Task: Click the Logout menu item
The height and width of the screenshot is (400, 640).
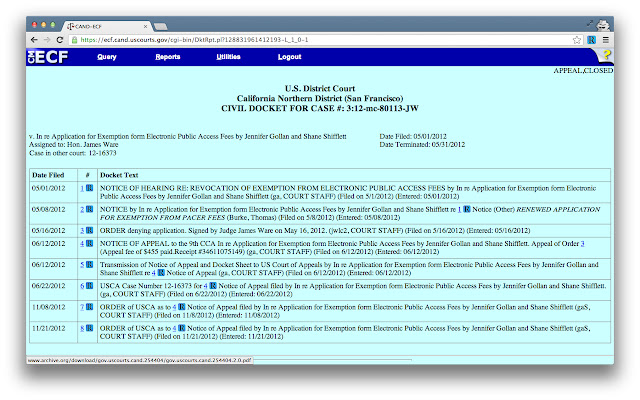Action: pos(289,57)
